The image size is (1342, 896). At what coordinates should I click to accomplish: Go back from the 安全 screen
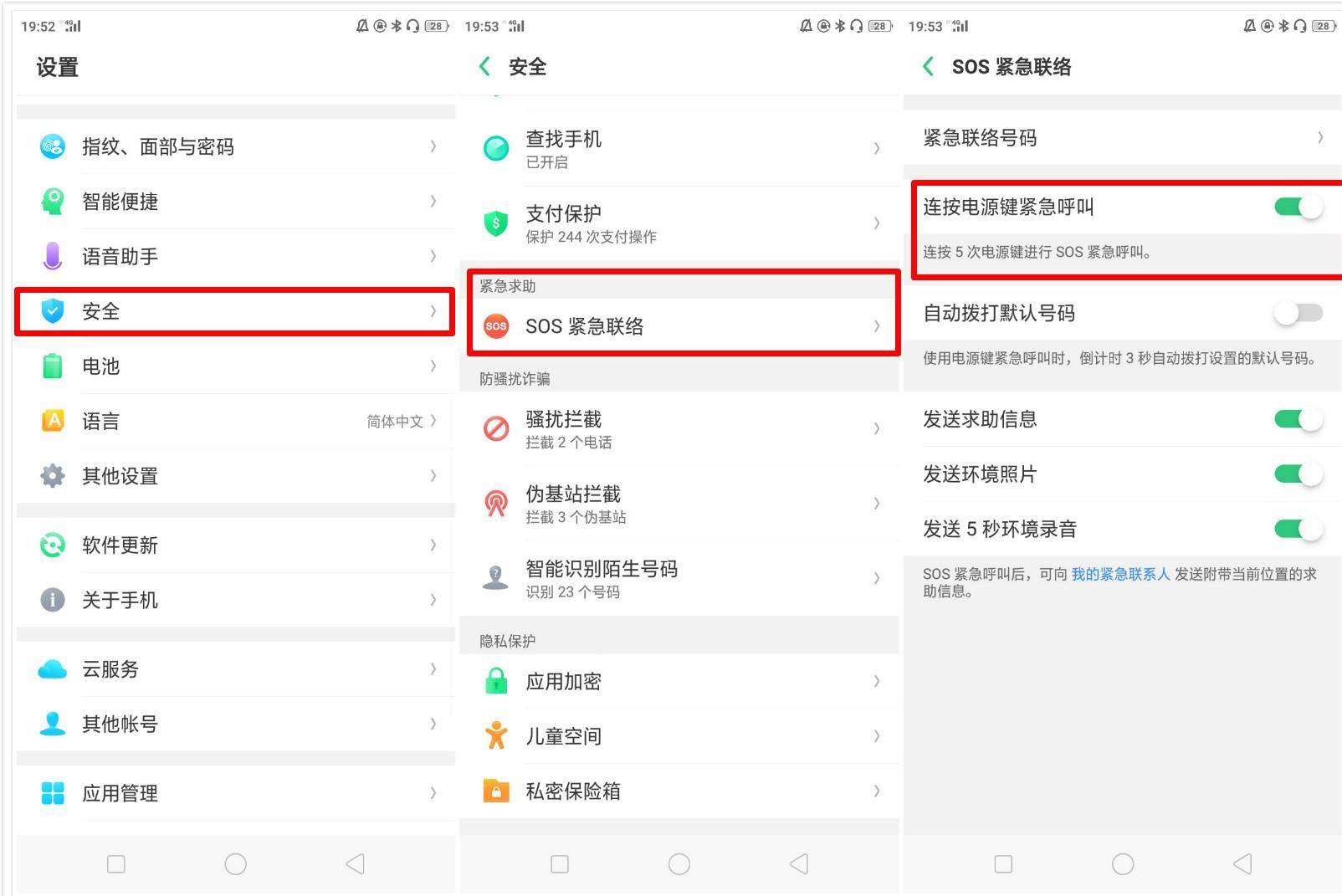point(484,66)
